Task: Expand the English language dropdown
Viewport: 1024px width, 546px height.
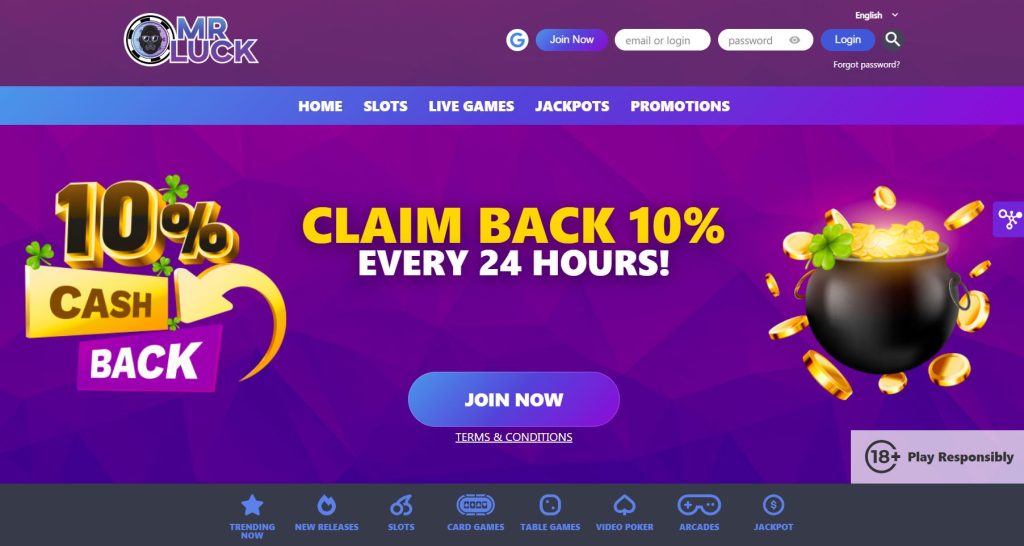Action: point(876,15)
